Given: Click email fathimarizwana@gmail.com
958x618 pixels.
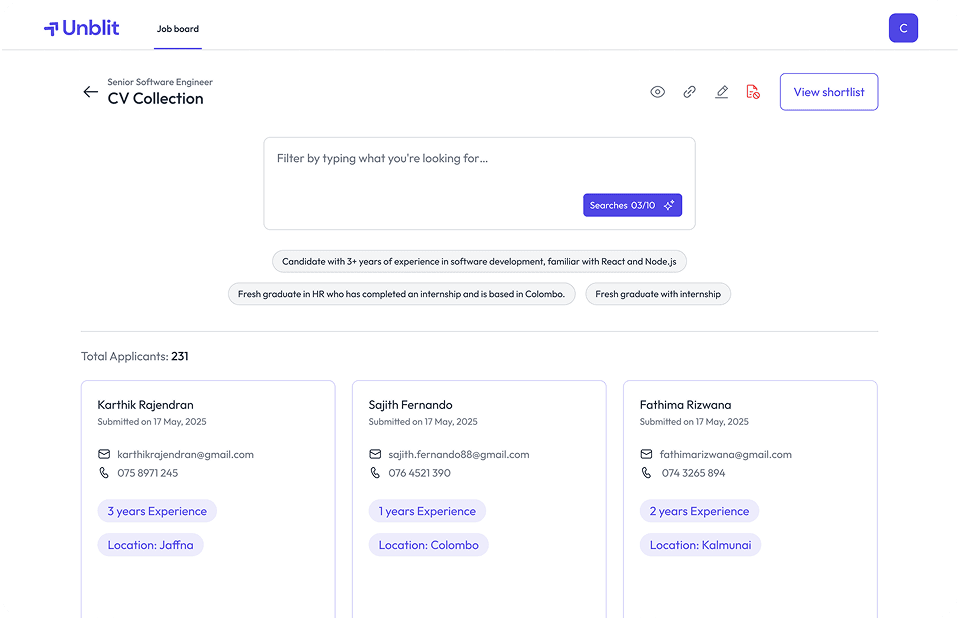Looking at the screenshot, I should [x=725, y=454].
